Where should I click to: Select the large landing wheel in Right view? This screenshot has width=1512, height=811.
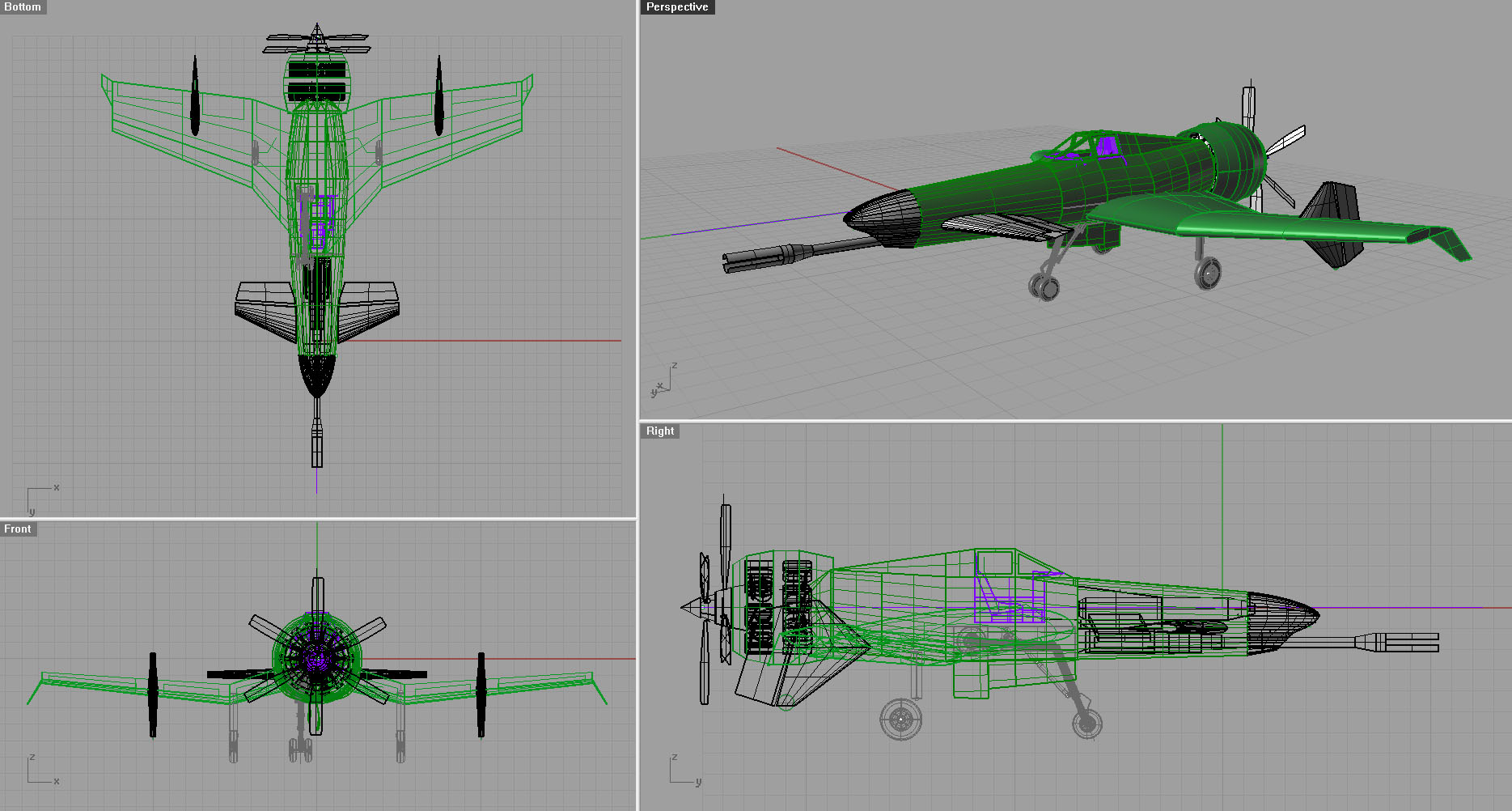[900, 718]
